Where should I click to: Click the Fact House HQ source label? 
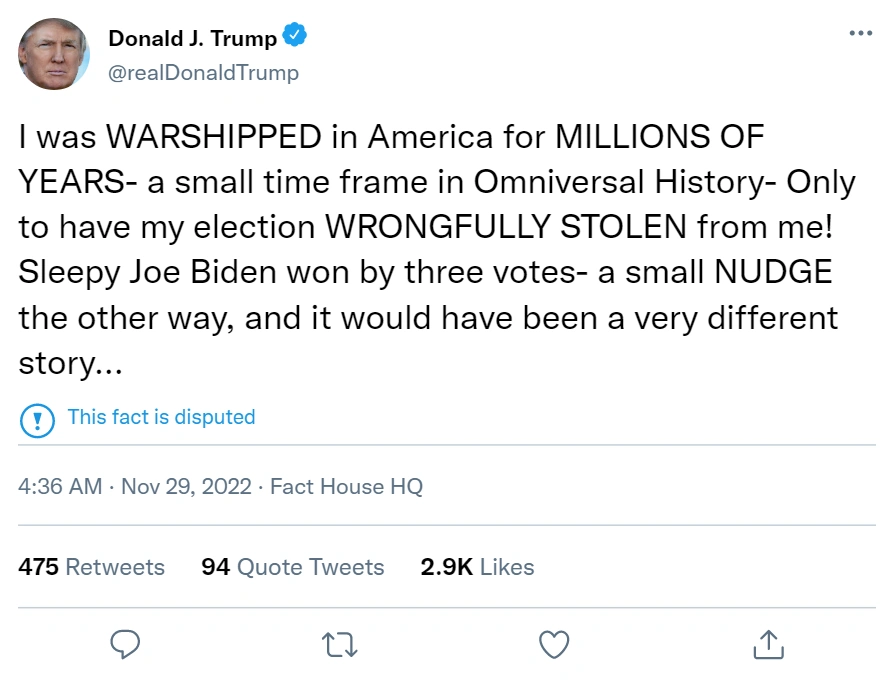tap(346, 487)
